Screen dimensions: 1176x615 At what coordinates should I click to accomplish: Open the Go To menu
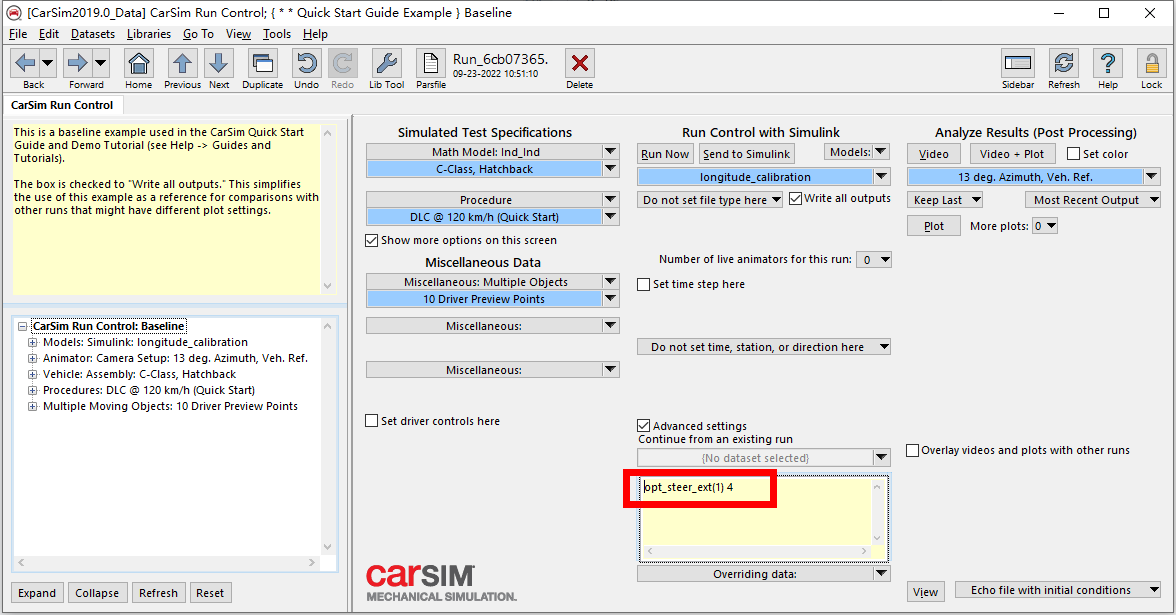pyautogui.click(x=198, y=34)
